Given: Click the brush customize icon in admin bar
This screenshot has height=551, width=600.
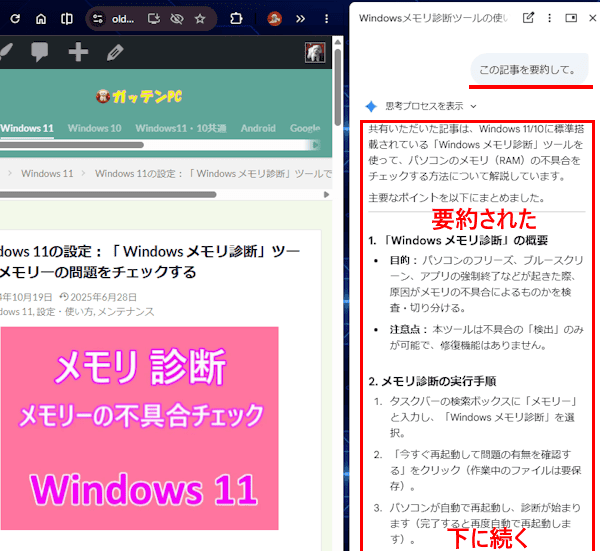Looking at the screenshot, I should coord(6,52).
